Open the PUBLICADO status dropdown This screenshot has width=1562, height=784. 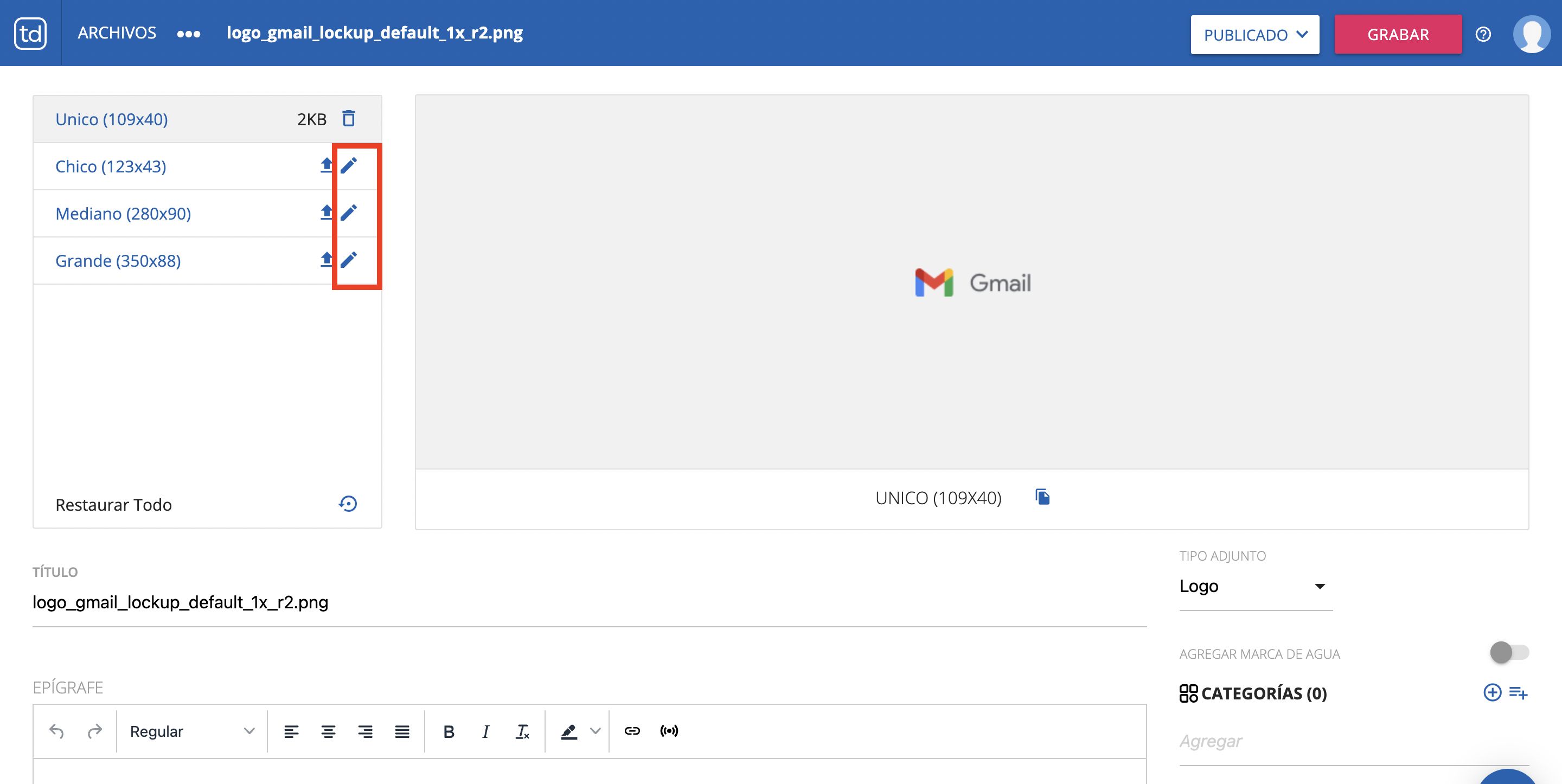[x=1254, y=35]
